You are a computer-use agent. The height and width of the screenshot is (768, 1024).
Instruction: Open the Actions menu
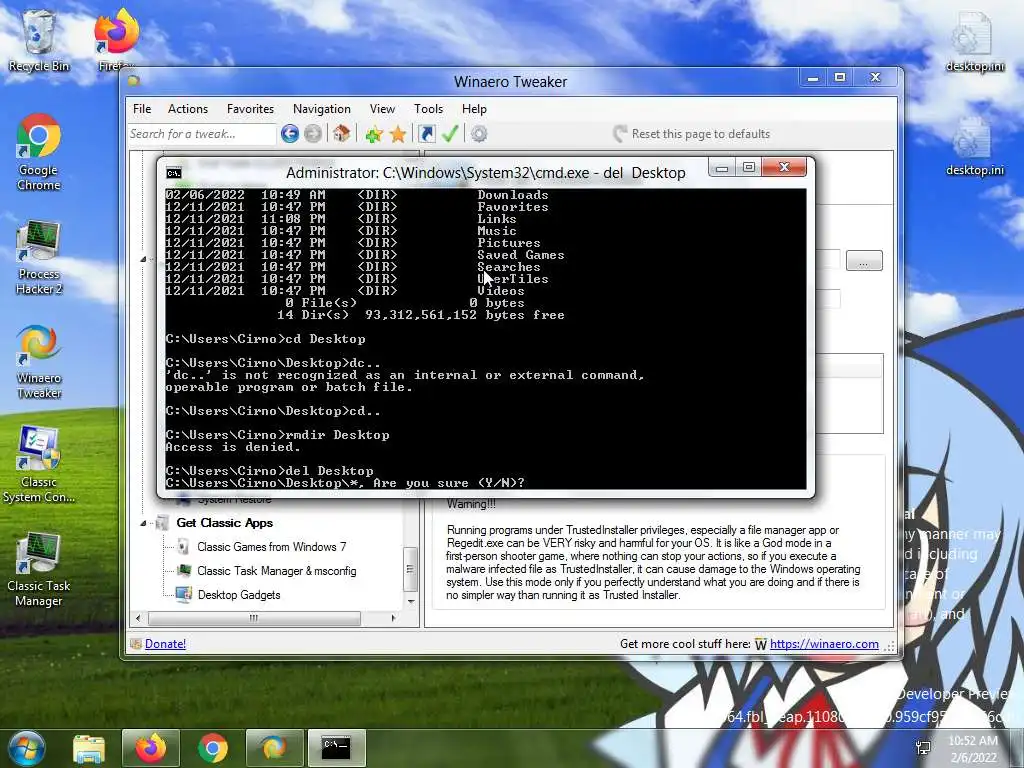187,109
